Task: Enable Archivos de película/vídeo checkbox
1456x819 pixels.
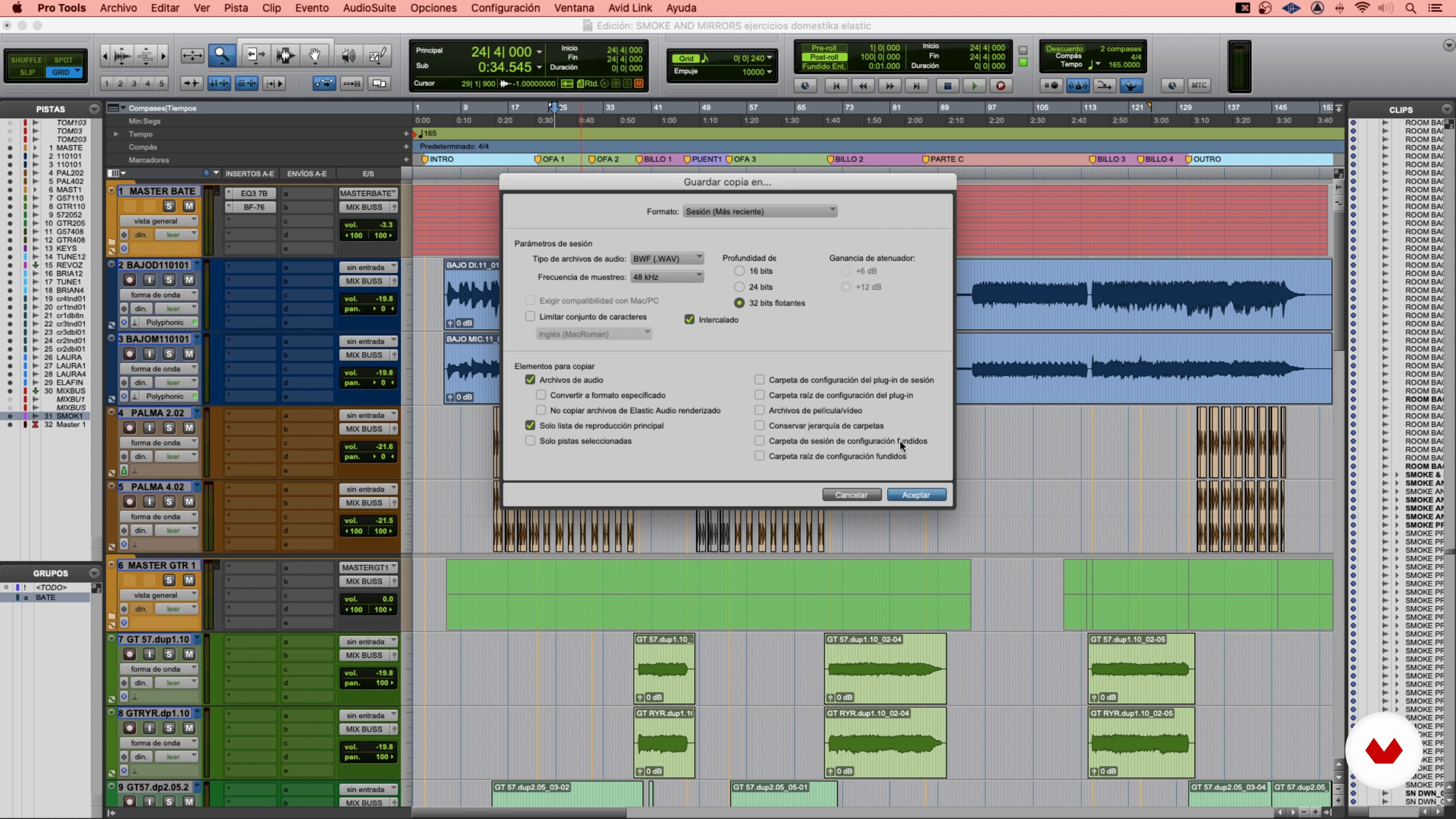Action: pyautogui.click(x=759, y=410)
